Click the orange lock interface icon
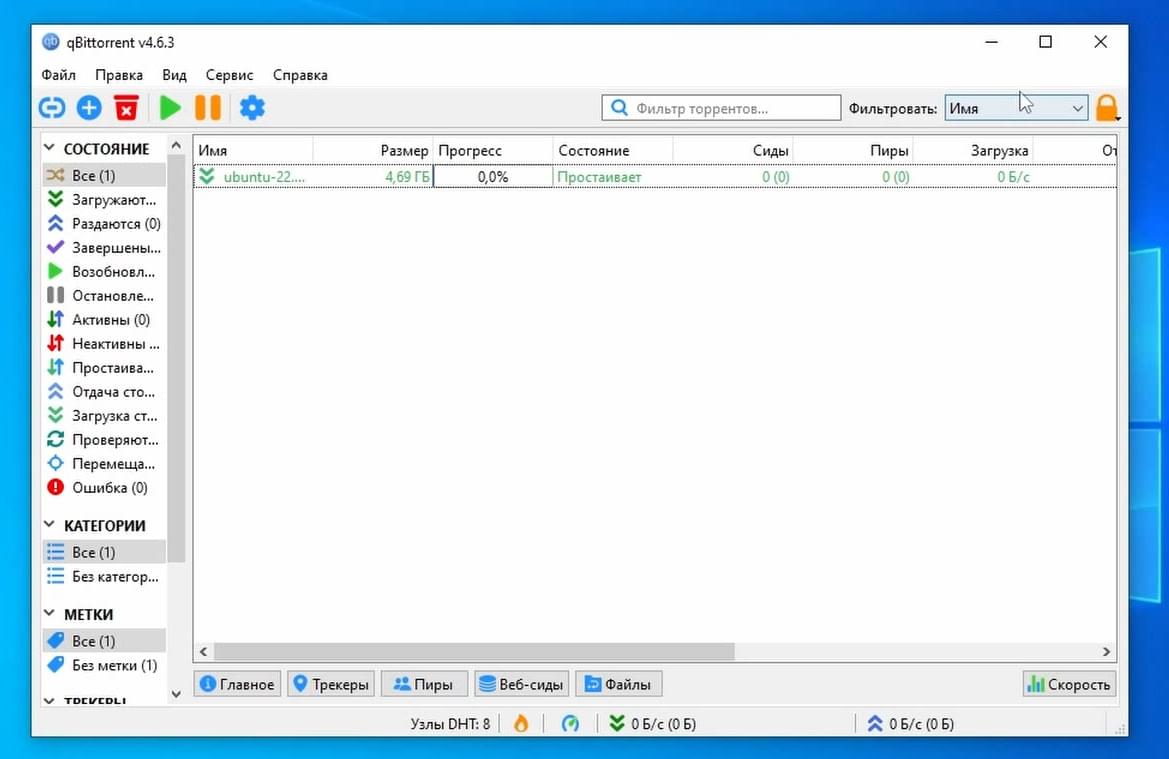1169x759 pixels. pos(1106,108)
